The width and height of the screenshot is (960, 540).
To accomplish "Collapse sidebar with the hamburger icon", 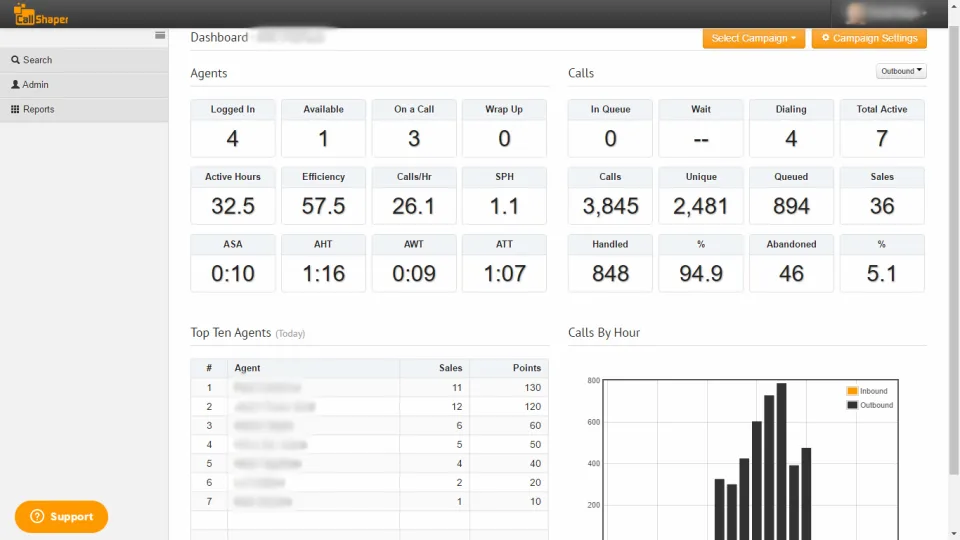I will (160, 36).
